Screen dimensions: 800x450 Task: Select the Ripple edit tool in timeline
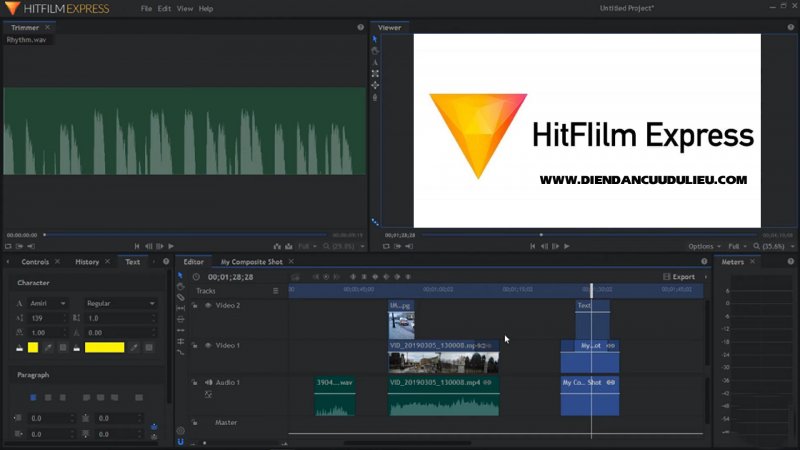coord(180,330)
